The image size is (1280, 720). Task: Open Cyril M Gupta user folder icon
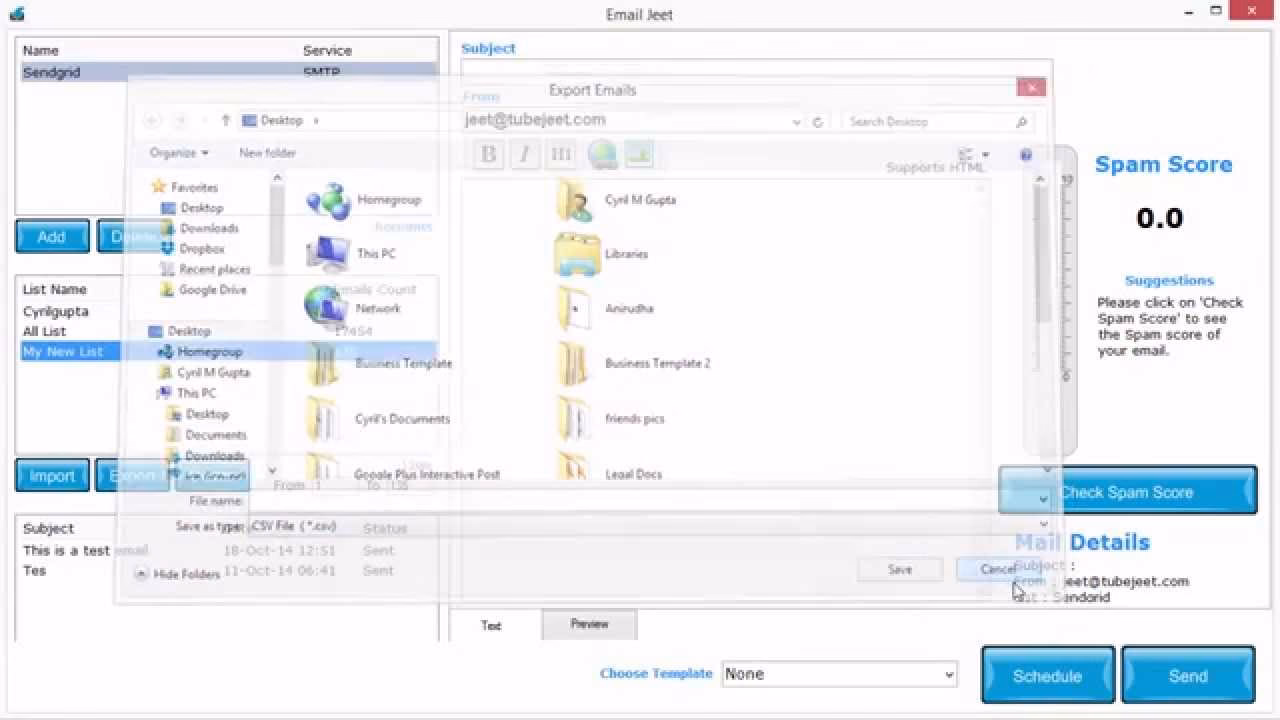[x=576, y=200]
